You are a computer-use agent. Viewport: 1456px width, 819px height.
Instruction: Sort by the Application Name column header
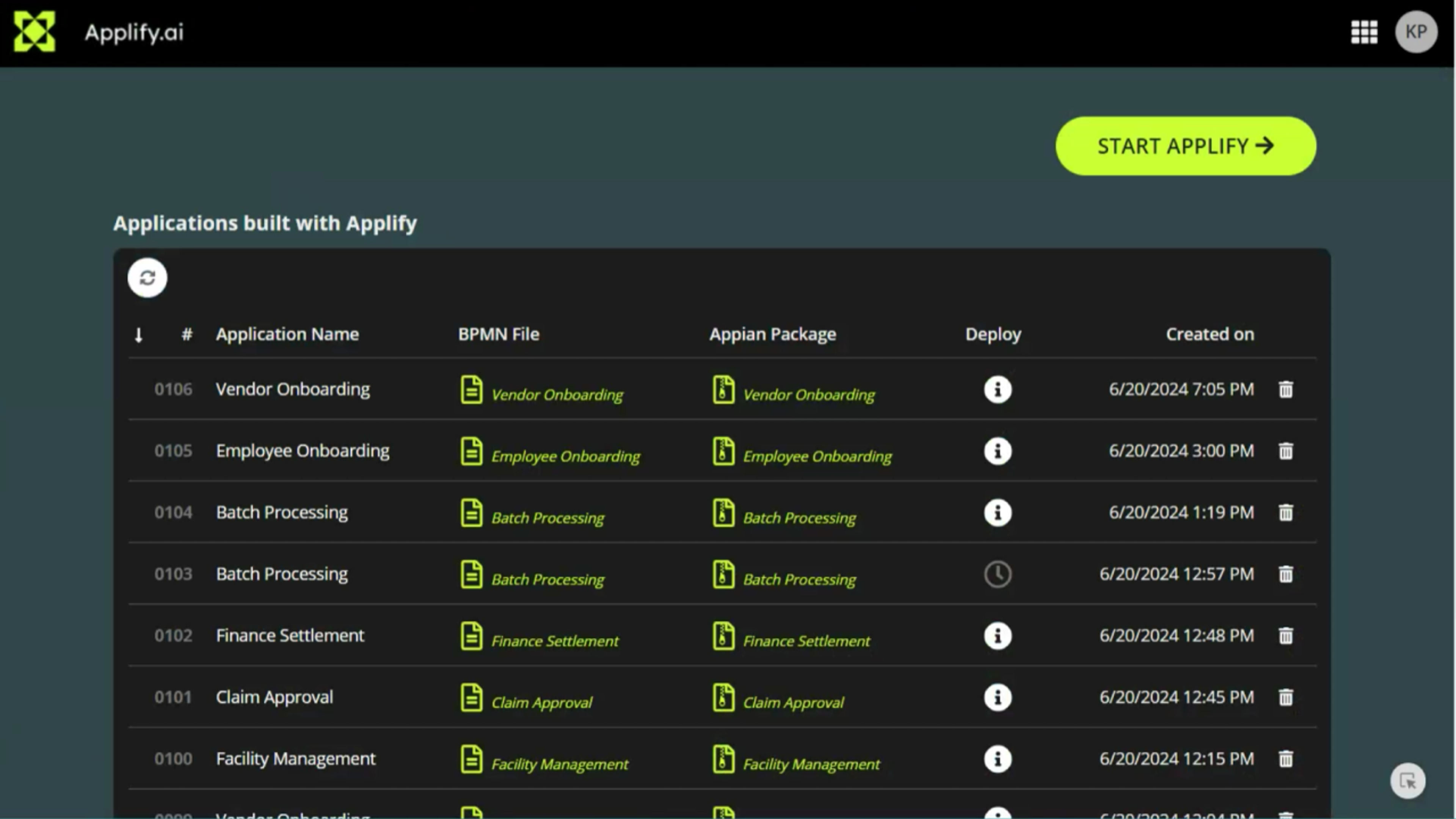click(x=287, y=334)
